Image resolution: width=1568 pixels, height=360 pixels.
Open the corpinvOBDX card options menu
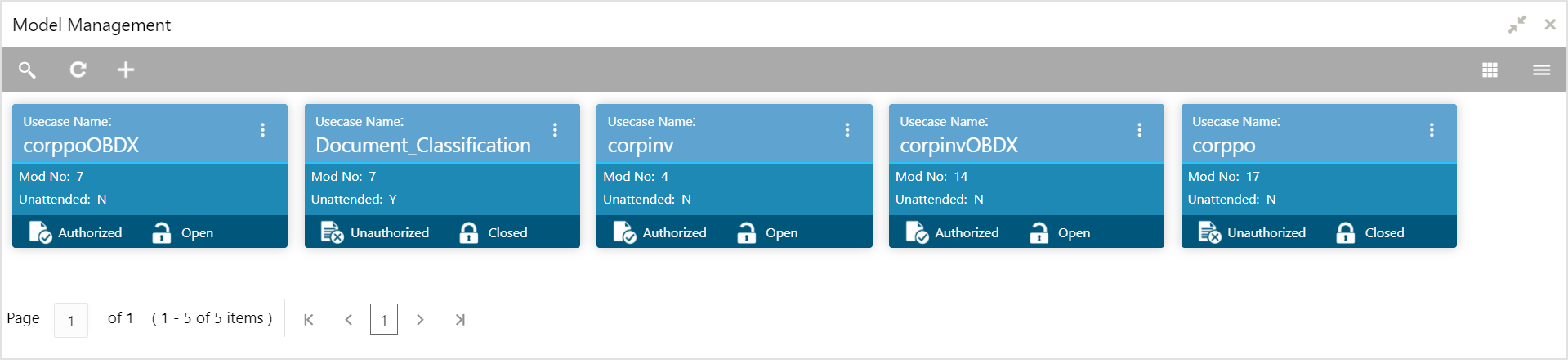pyautogui.click(x=1139, y=129)
